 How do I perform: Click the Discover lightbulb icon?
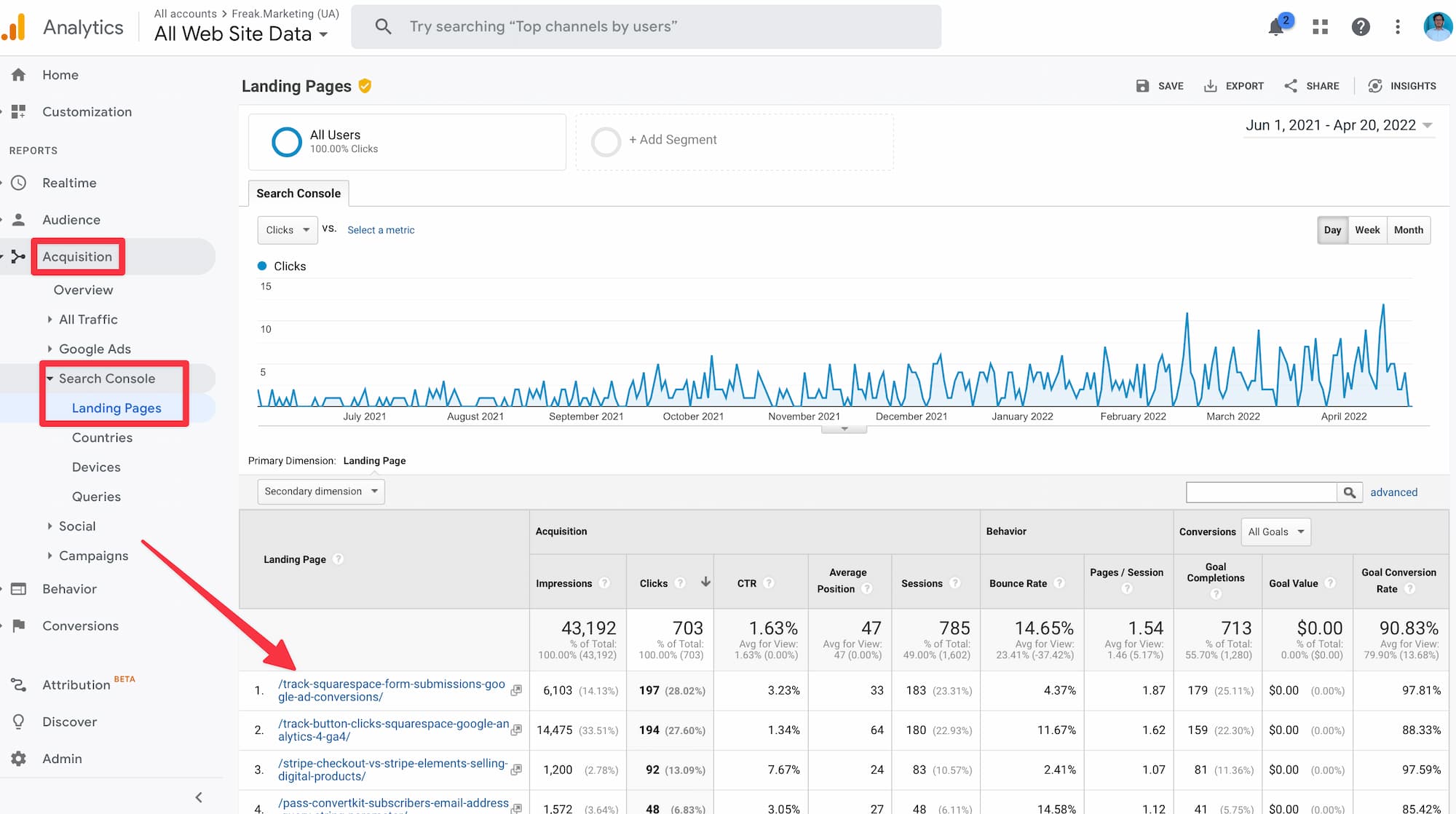[x=19, y=722]
